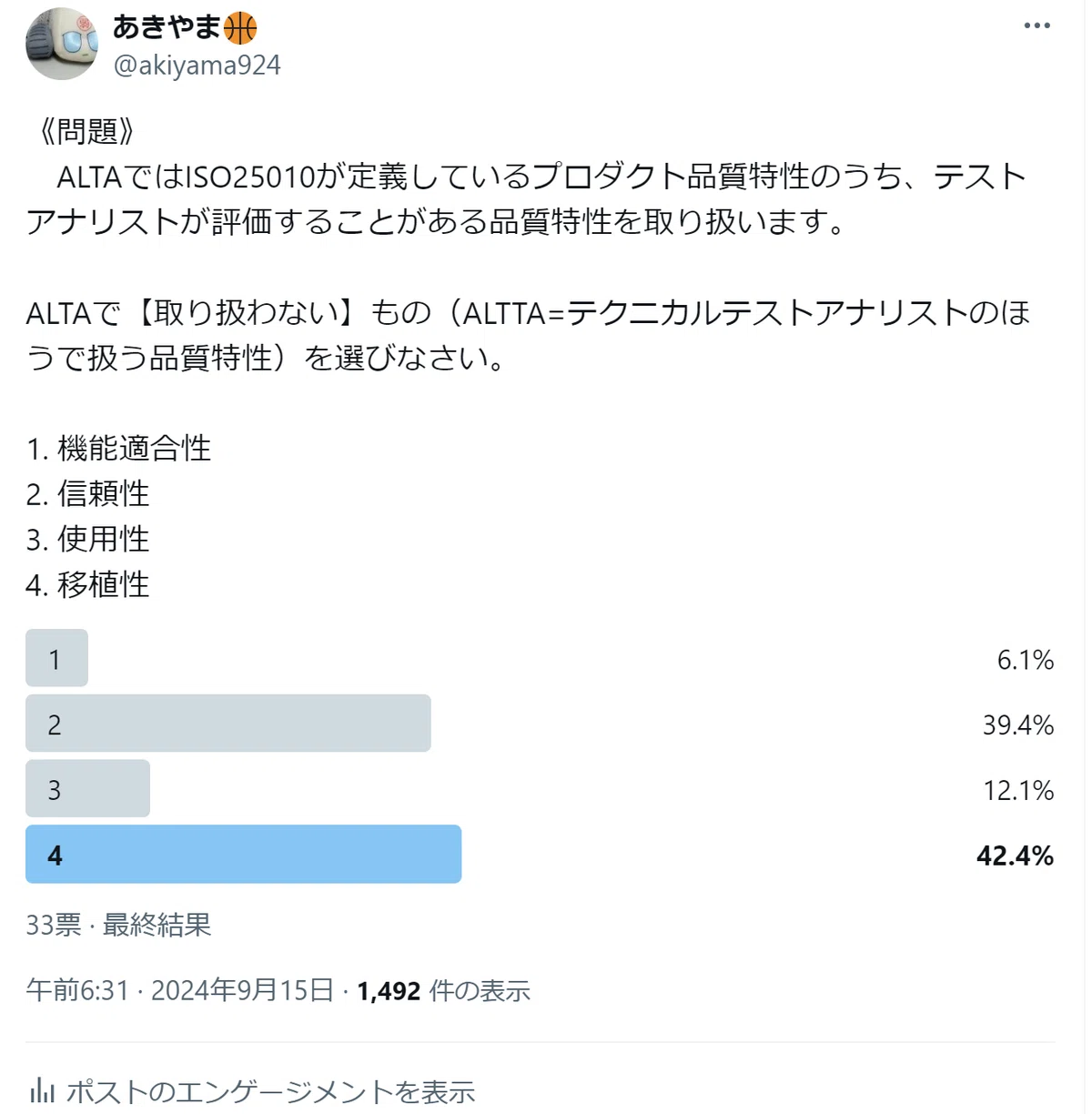Open ポストのエンゲージメントを表示 link
Screen dimensions: 1092x1114
coord(270,1090)
